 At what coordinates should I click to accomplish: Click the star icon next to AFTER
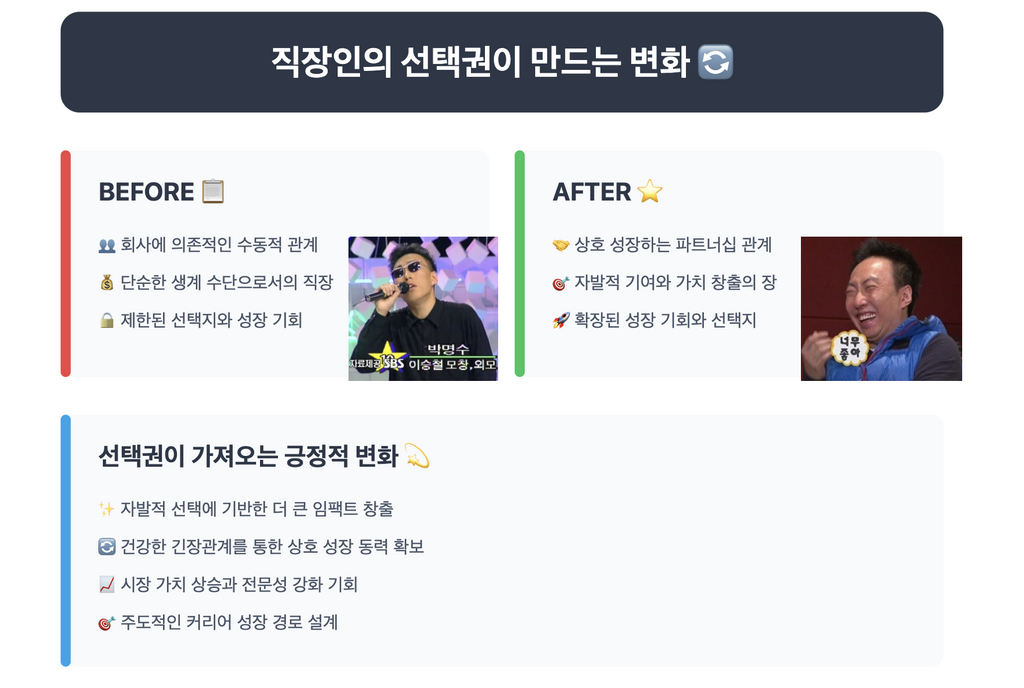(649, 192)
